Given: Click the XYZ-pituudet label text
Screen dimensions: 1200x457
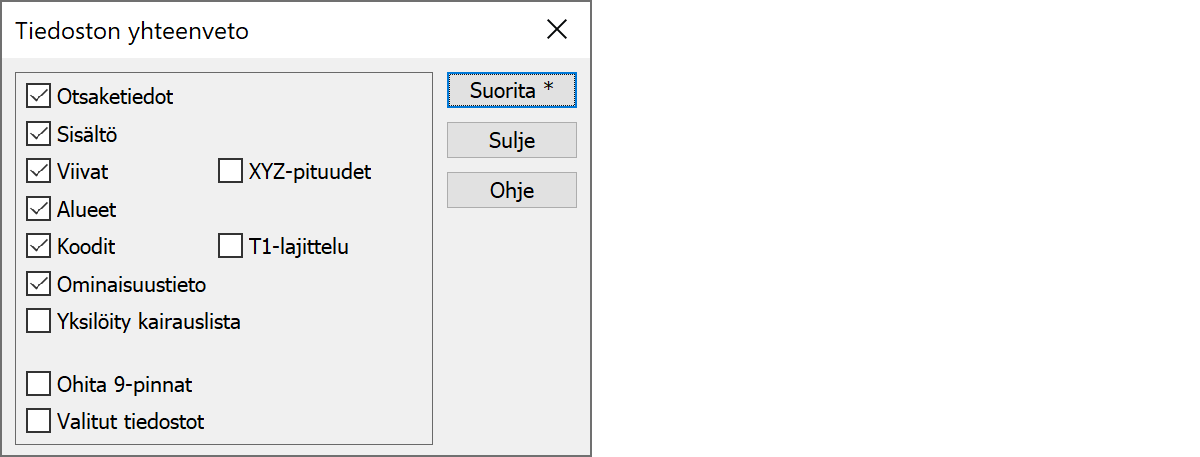Looking at the screenshot, I should [x=309, y=172].
